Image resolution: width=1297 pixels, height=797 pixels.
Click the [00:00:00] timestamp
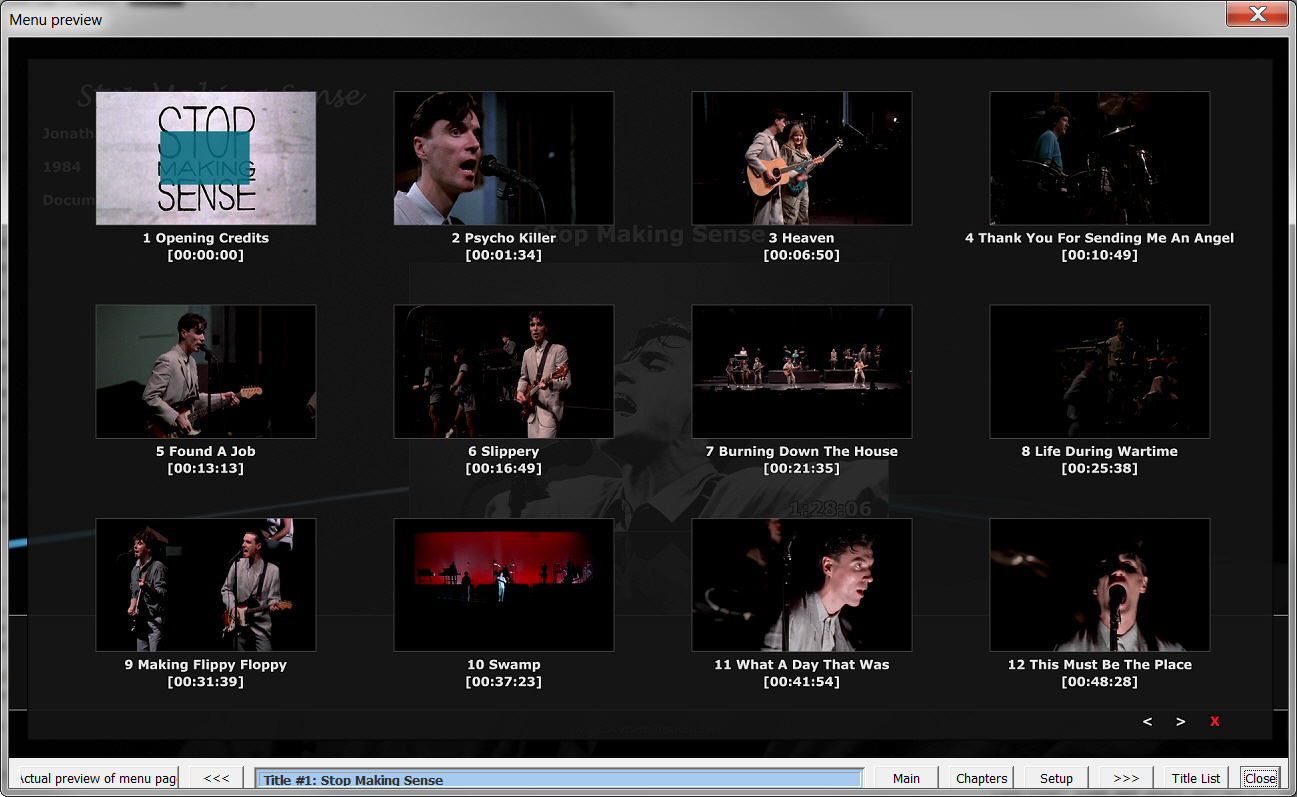click(x=206, y=255)
